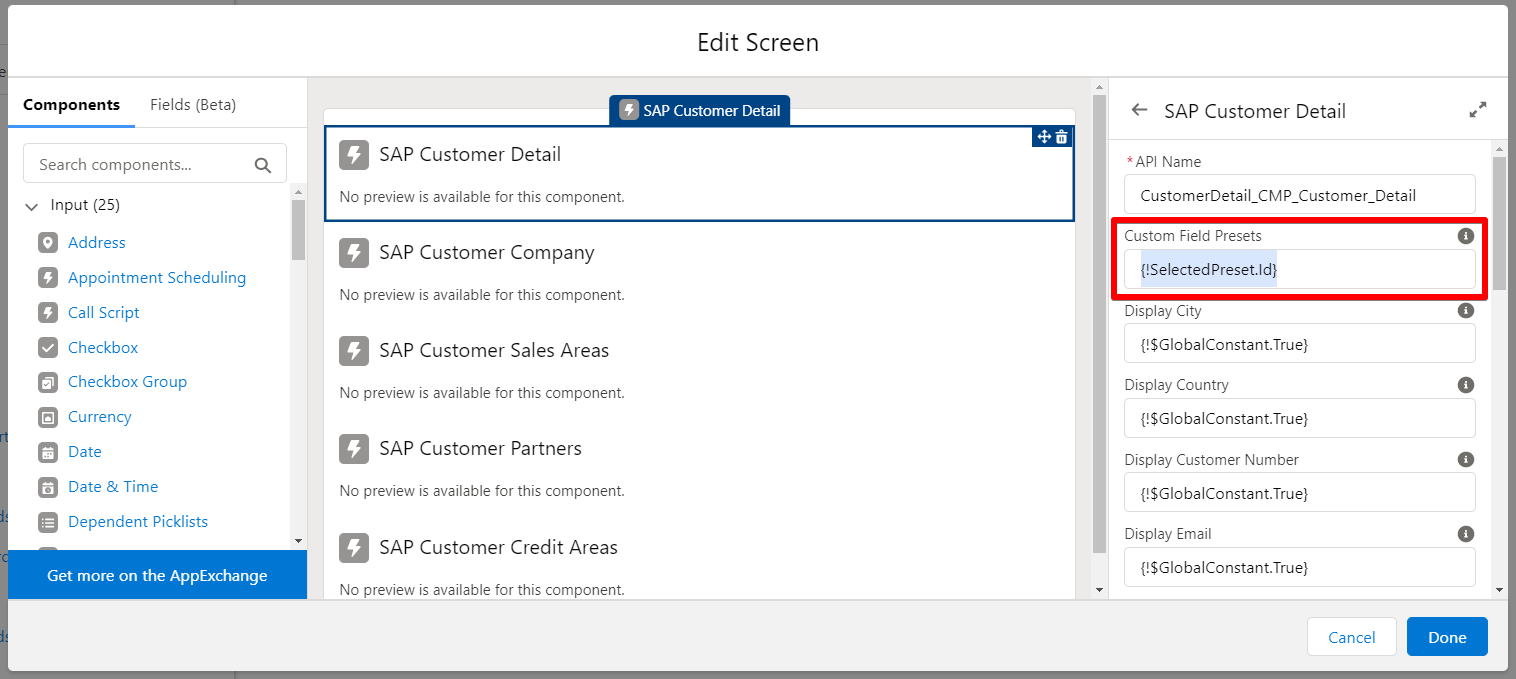Image resolution: width=1516 pixels, height=679 pixels.
Task: Click the Currency component icon
Action: tap(48, 417)
